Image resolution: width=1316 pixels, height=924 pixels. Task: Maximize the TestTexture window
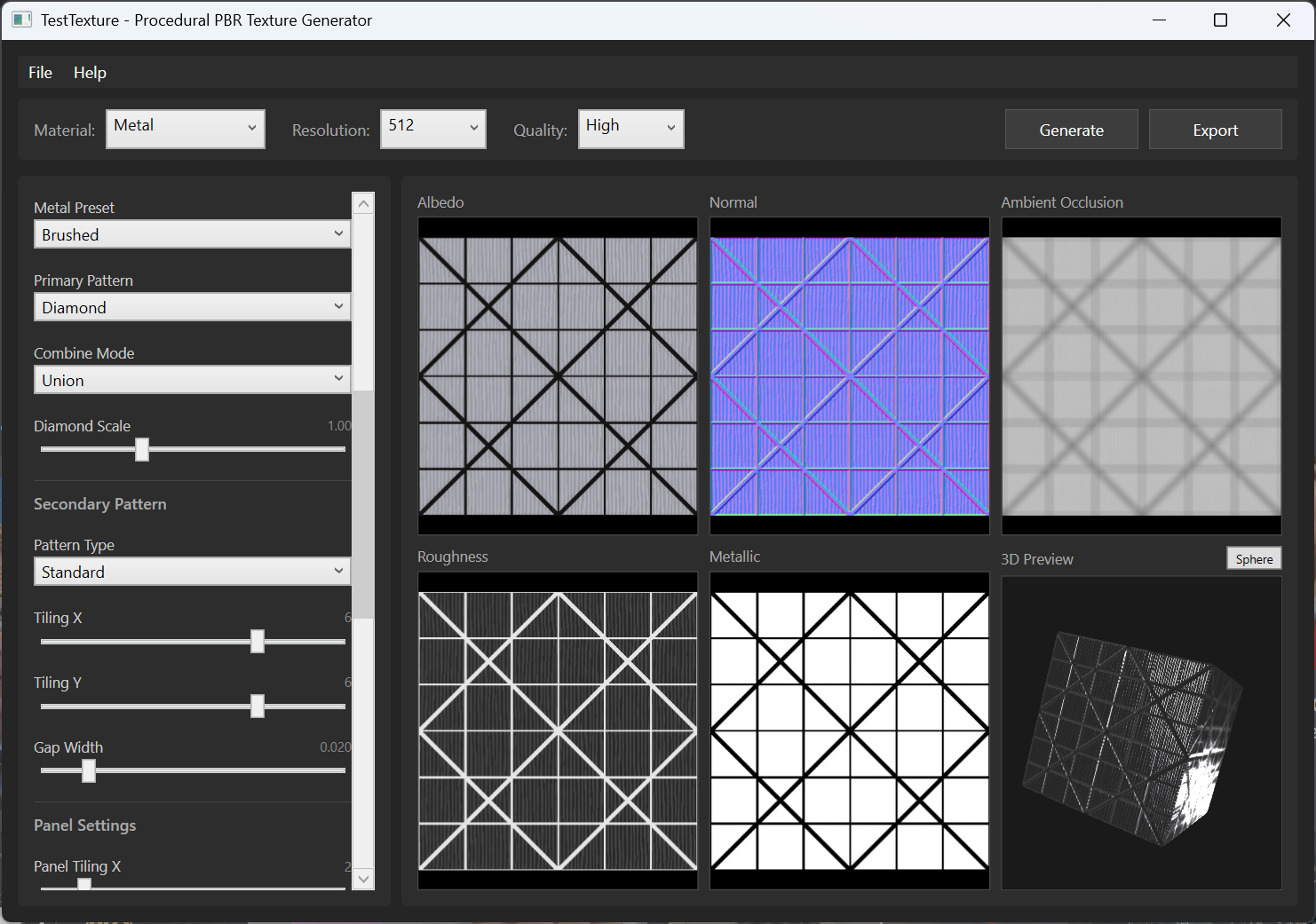point(1220,20)
